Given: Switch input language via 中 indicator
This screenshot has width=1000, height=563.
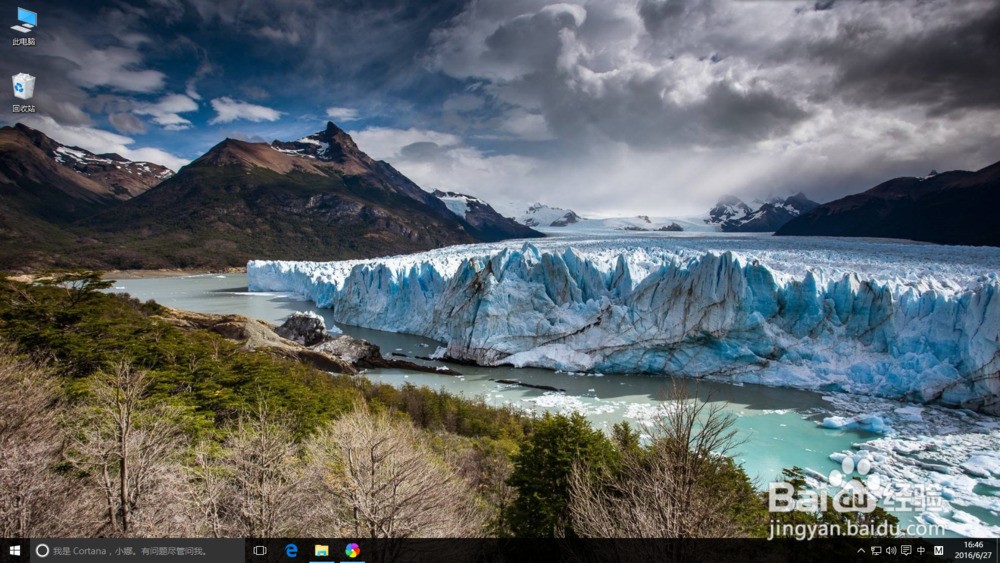Looking at the screenshot, I should [x=921, y=550].
